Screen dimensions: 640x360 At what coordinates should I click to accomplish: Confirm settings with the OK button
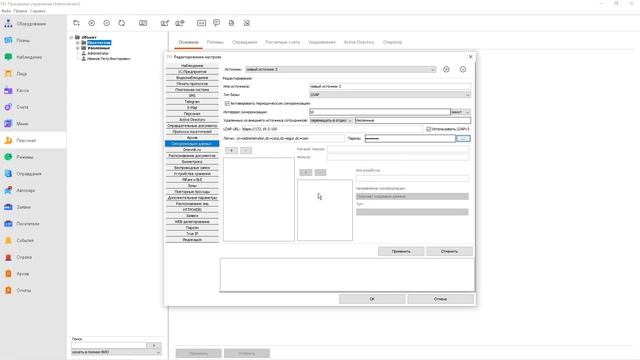[372, 299]
